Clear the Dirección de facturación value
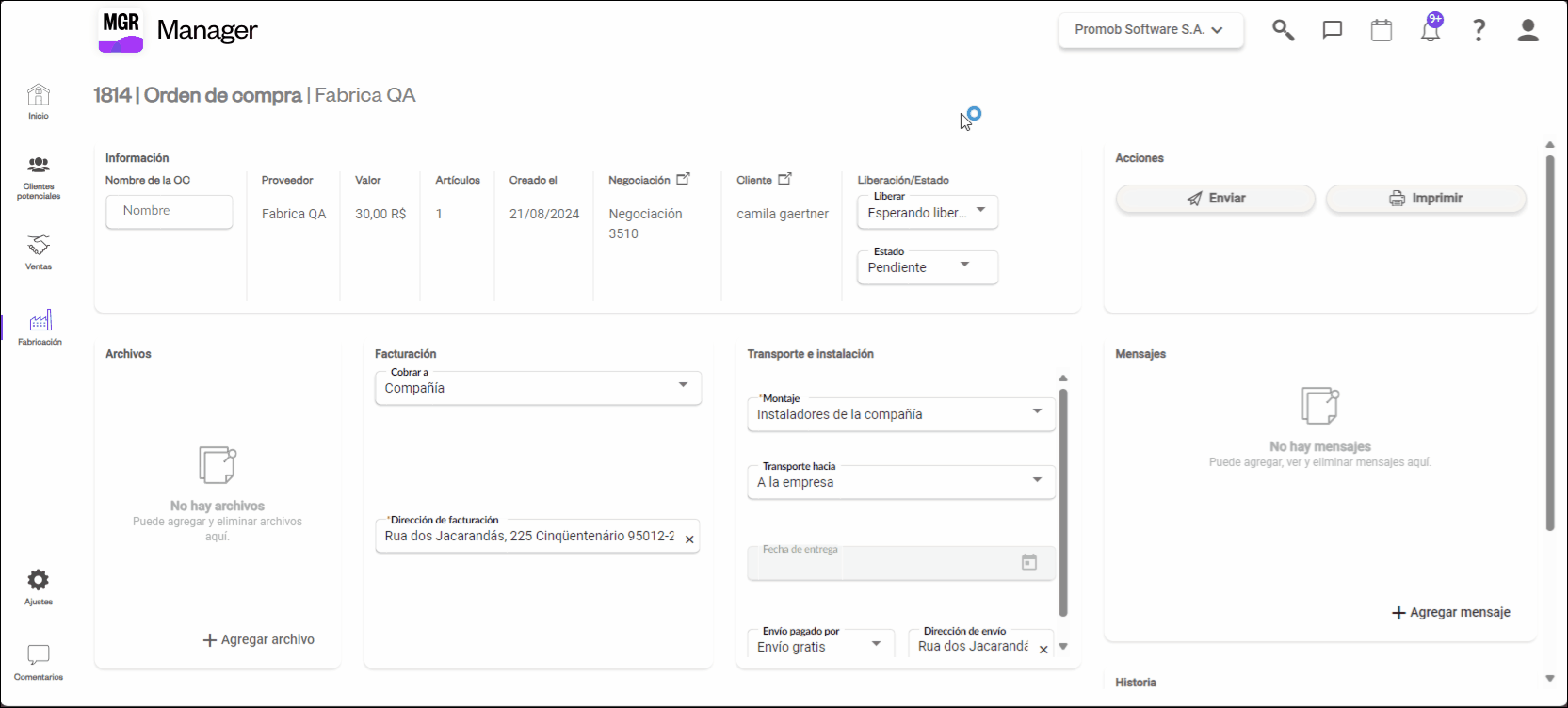 tap(689, 539)
